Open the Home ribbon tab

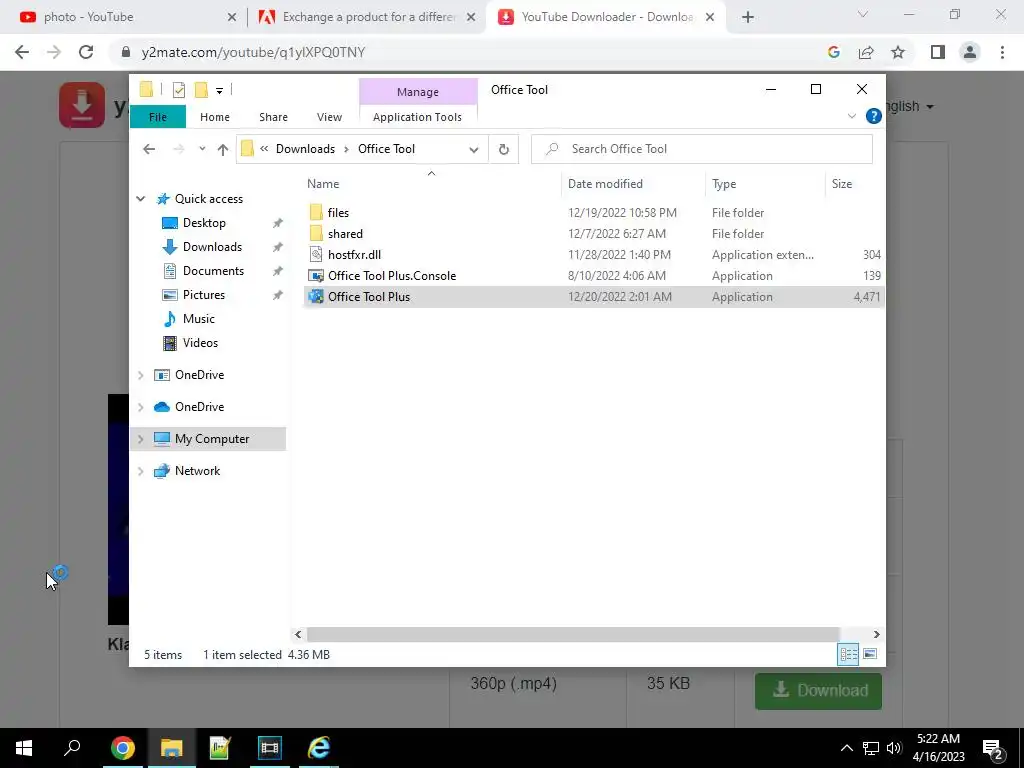(x=215, y=117)
